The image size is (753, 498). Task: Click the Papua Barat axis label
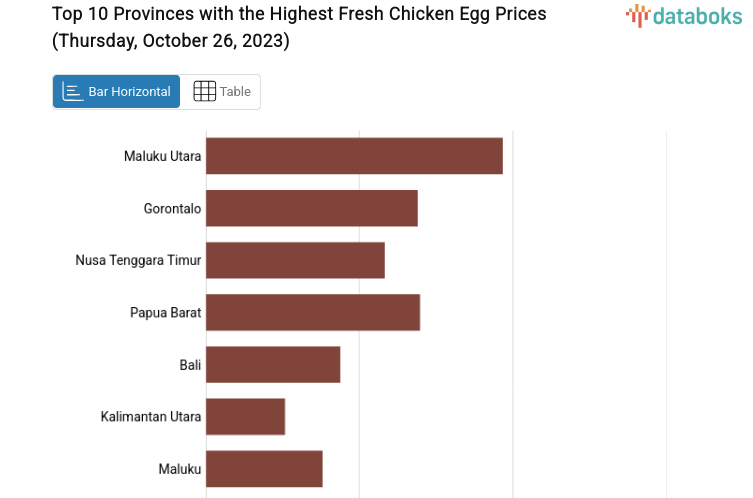(165, 312)
